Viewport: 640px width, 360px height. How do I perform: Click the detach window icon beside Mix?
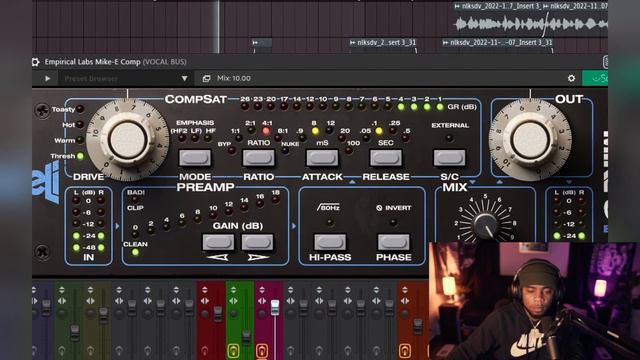coord(207,78)
